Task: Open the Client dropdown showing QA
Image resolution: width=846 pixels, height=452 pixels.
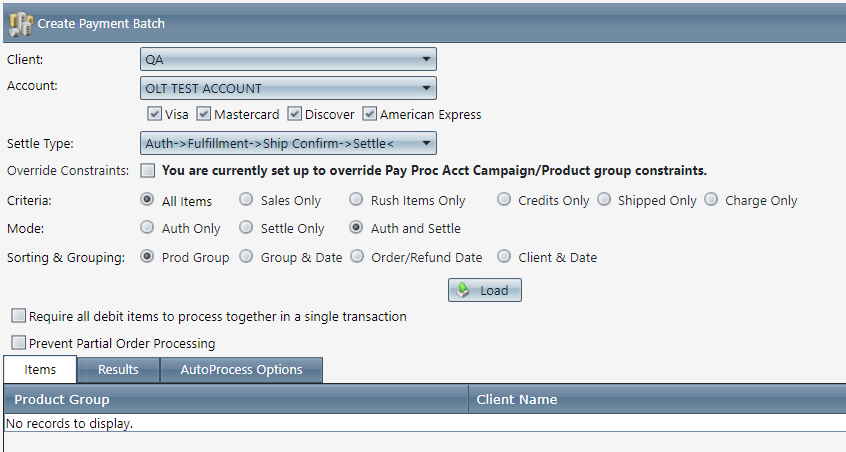Action: [x=288, y=59]
